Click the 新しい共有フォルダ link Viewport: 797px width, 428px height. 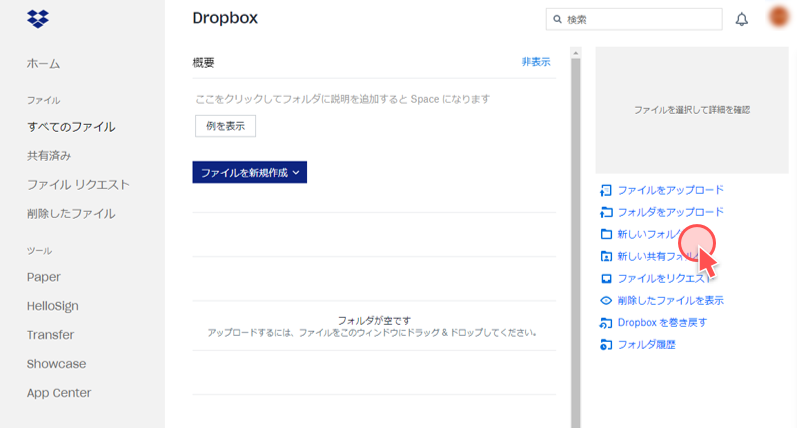(658, 256)
